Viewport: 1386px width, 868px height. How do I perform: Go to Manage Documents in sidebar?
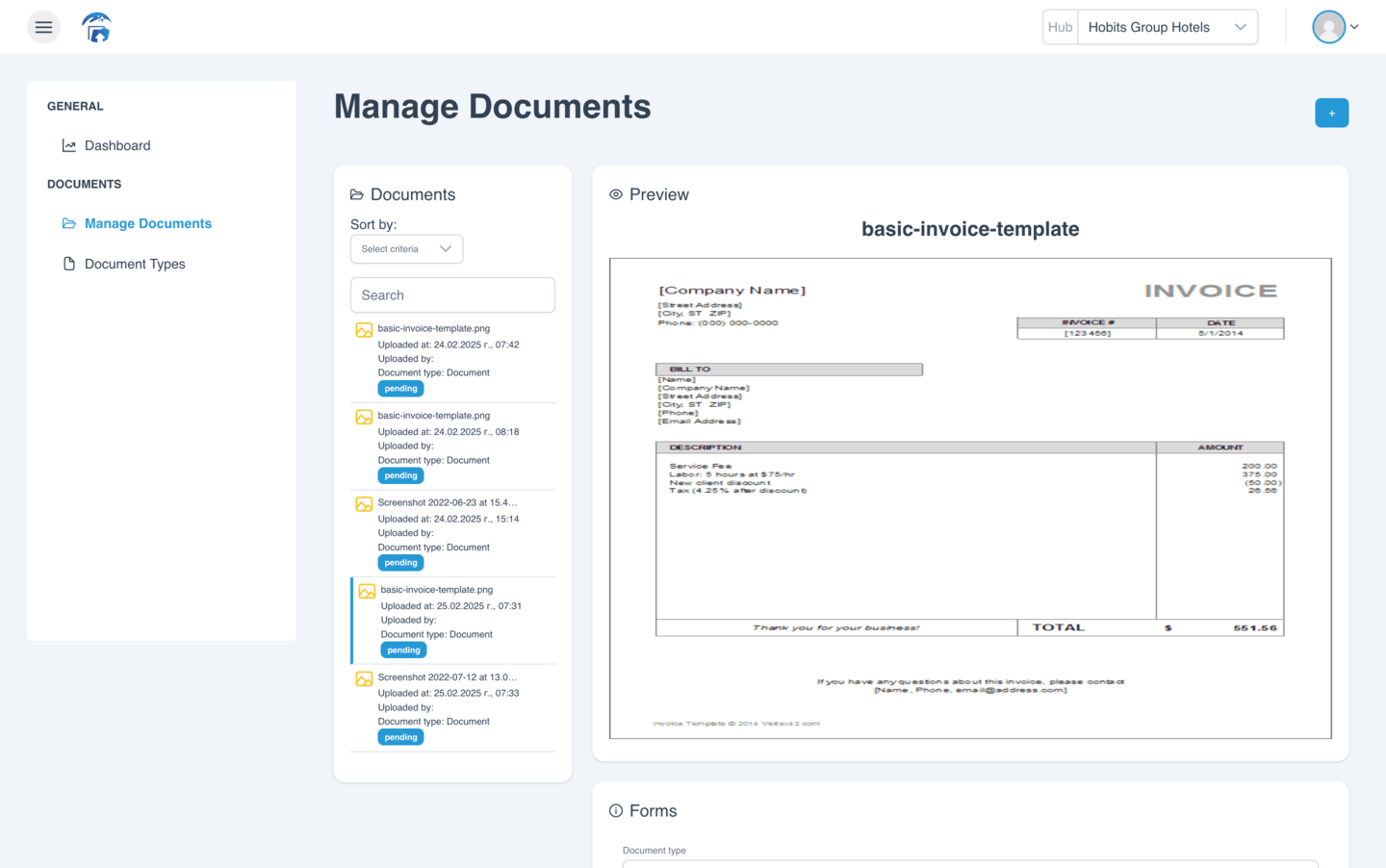click(x=147, y=223)
